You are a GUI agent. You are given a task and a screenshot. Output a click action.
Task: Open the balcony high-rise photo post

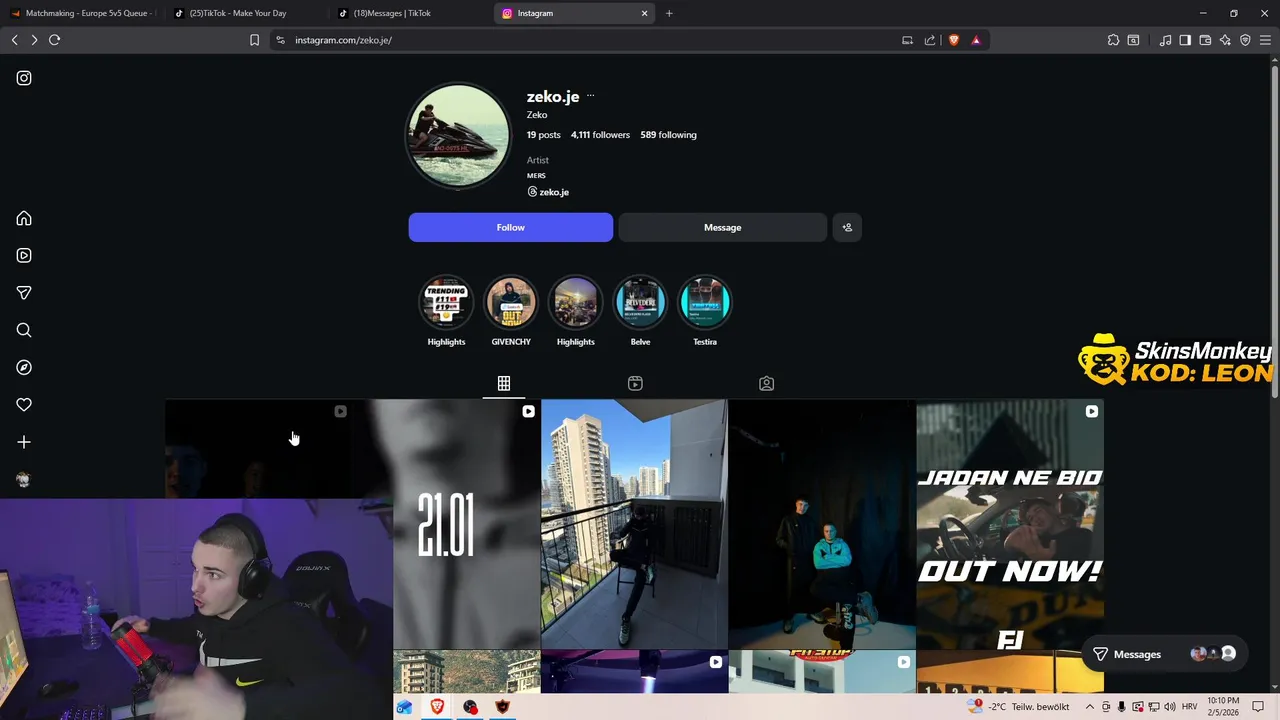pos(634,524)
